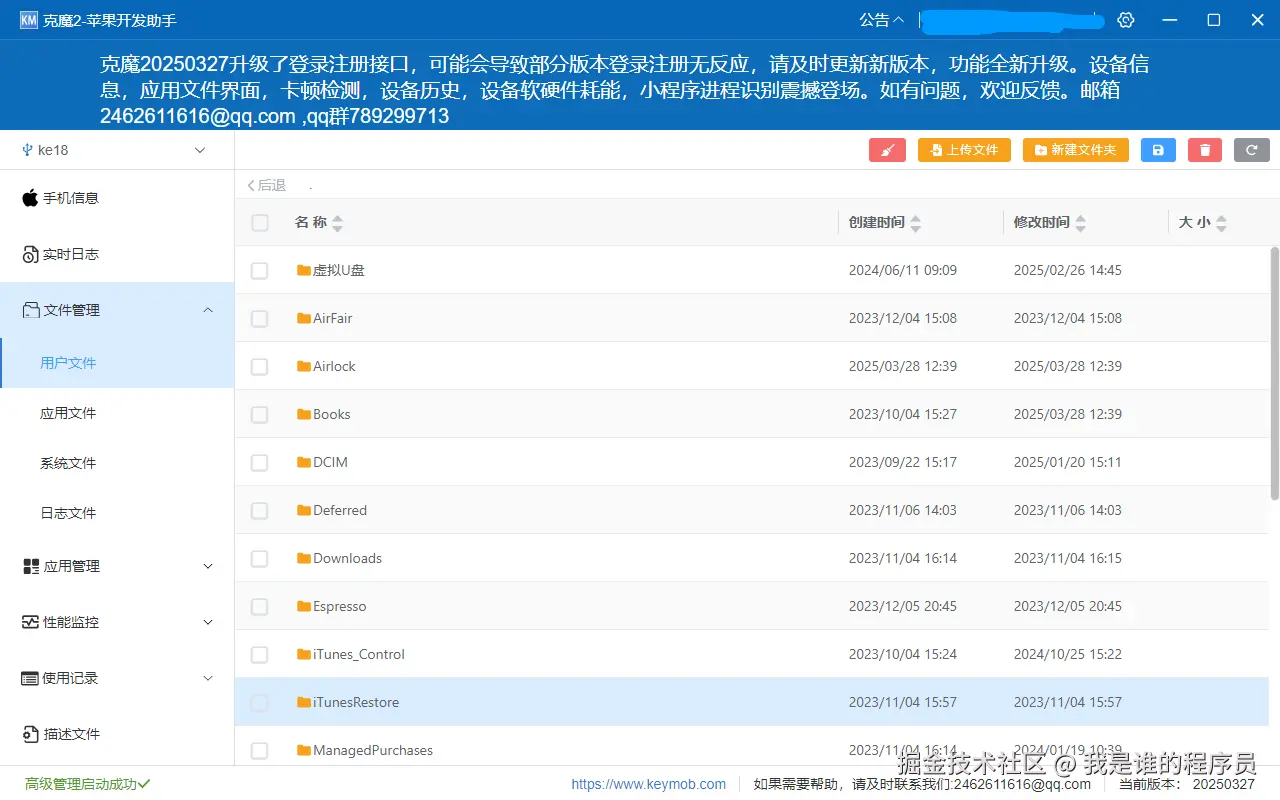The height and width of the screenshot is (800, 1280).
Task: Select the Airlock row checkbox
Action: pos(260,366)
